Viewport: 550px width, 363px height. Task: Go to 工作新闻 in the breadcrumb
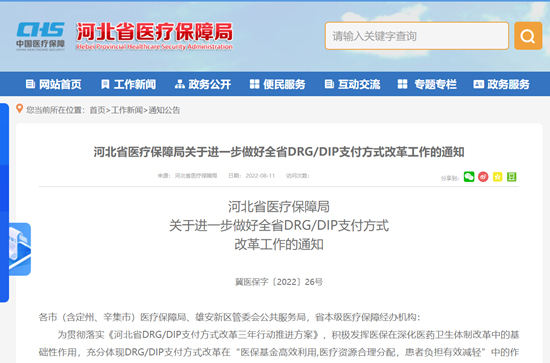point(127,110)
